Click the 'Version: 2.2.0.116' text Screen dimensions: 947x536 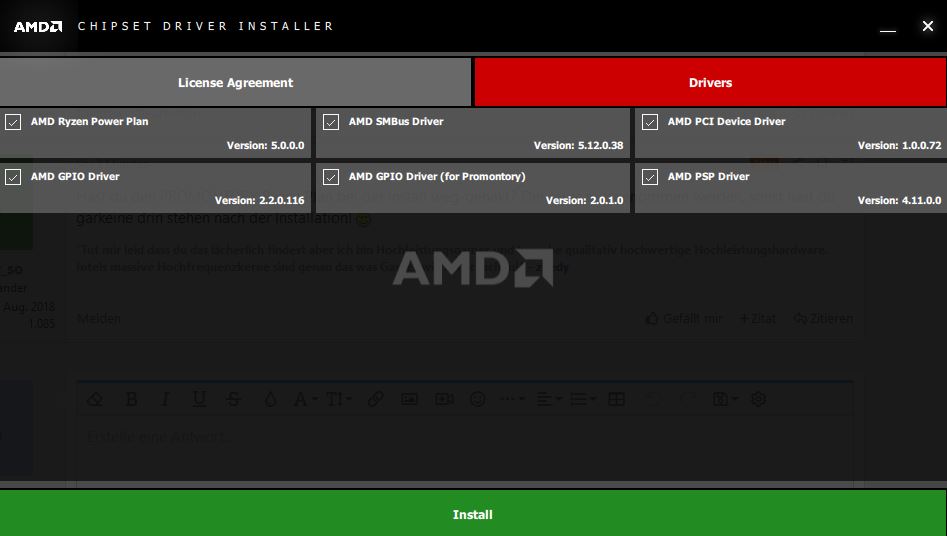[260, 201]
